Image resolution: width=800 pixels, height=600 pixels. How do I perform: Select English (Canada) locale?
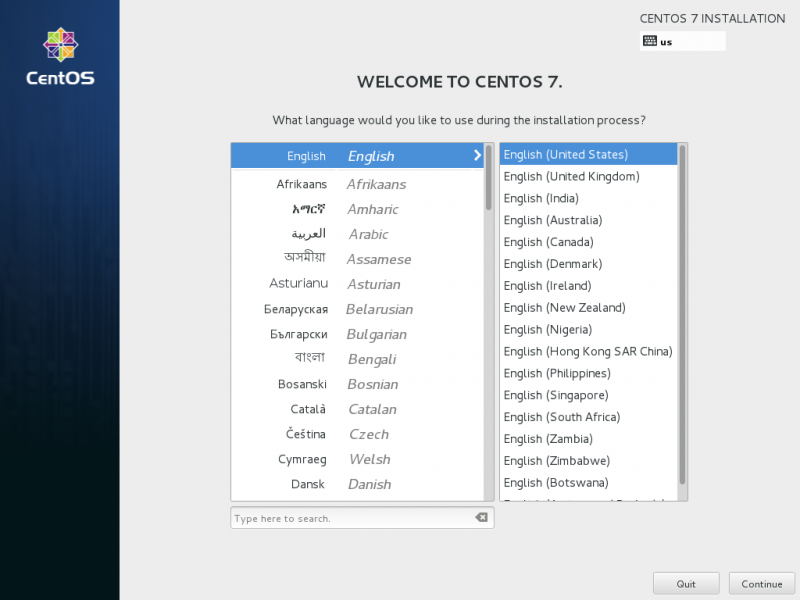coord(548,242)
